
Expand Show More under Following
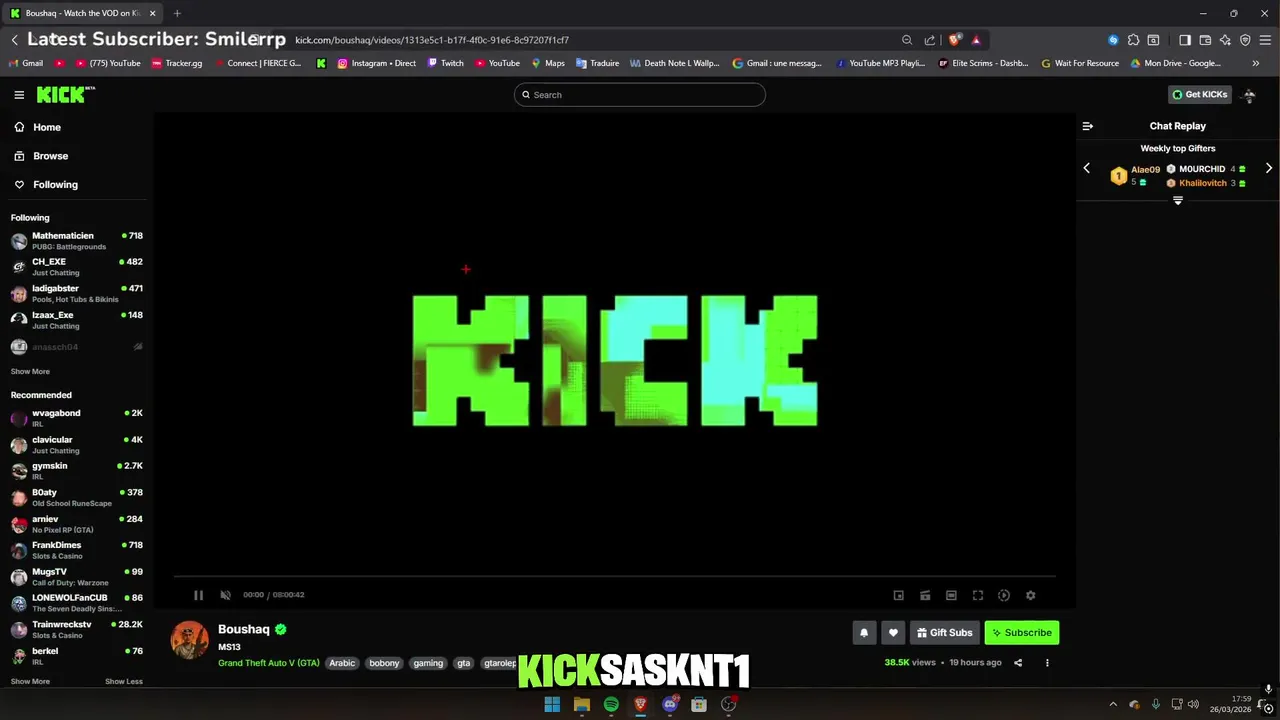click(30, 371)
